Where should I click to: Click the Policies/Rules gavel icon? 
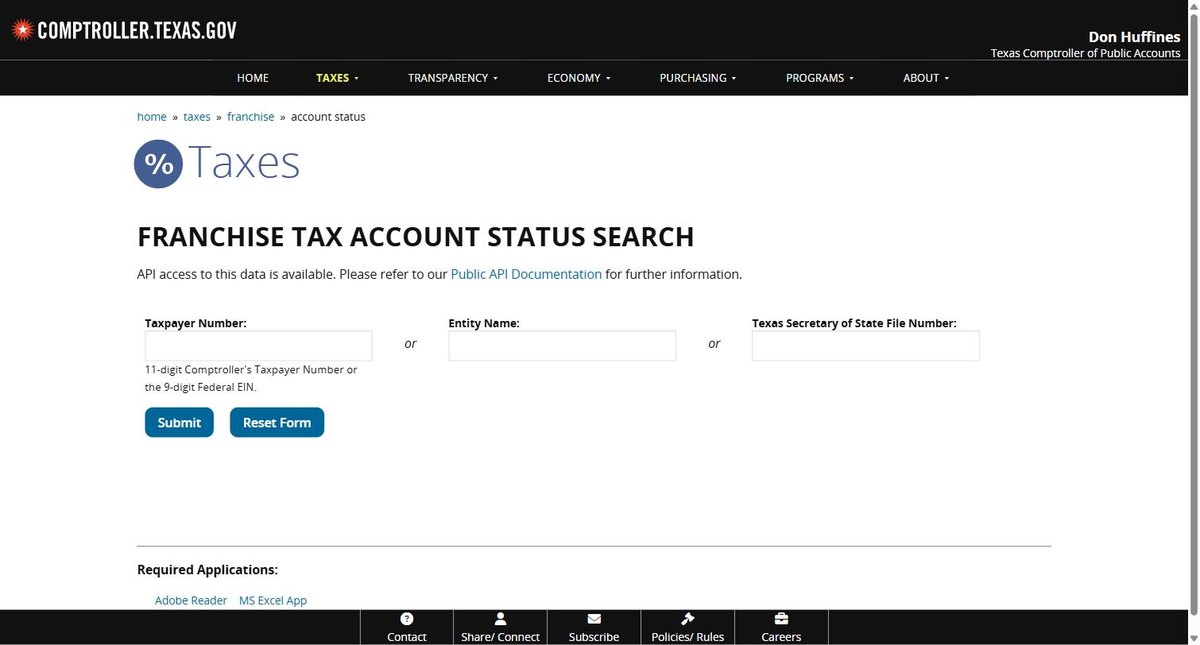click(x=687, y=619)
